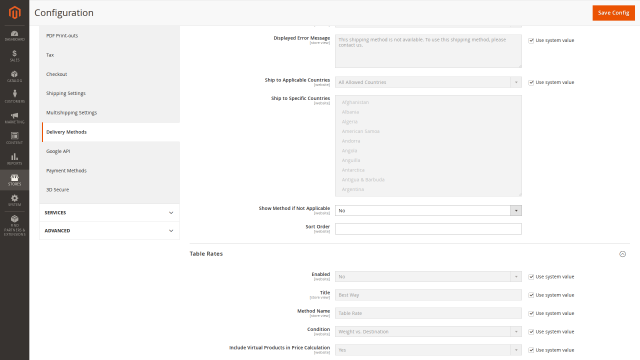
Task: Select Checkout configuration tab
Action: coord(110,74)
